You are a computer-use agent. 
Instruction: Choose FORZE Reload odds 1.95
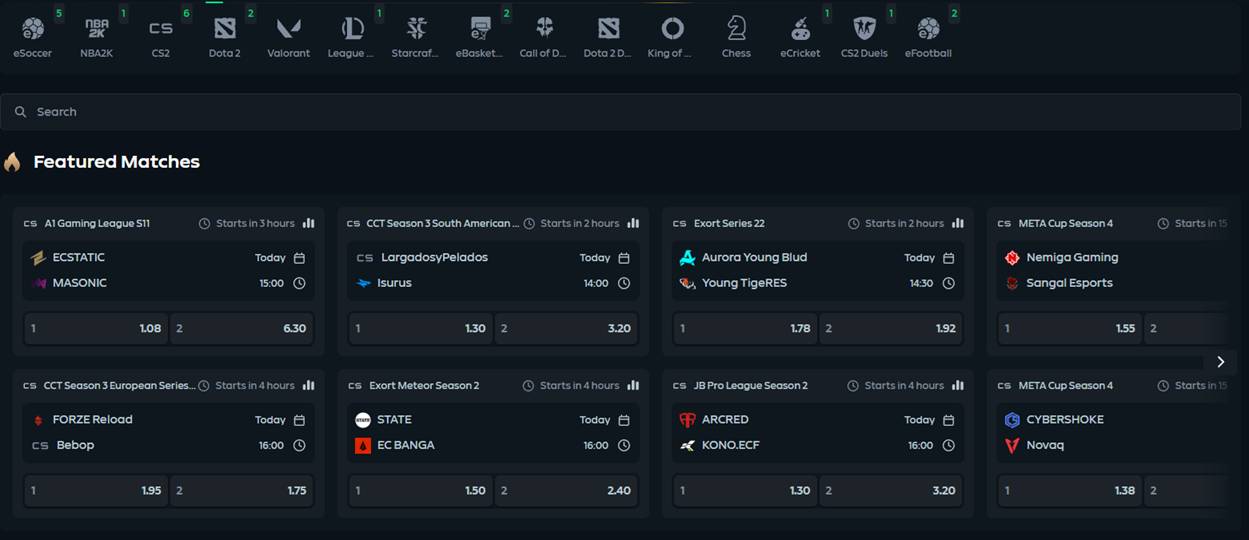[x=96, y=490]
